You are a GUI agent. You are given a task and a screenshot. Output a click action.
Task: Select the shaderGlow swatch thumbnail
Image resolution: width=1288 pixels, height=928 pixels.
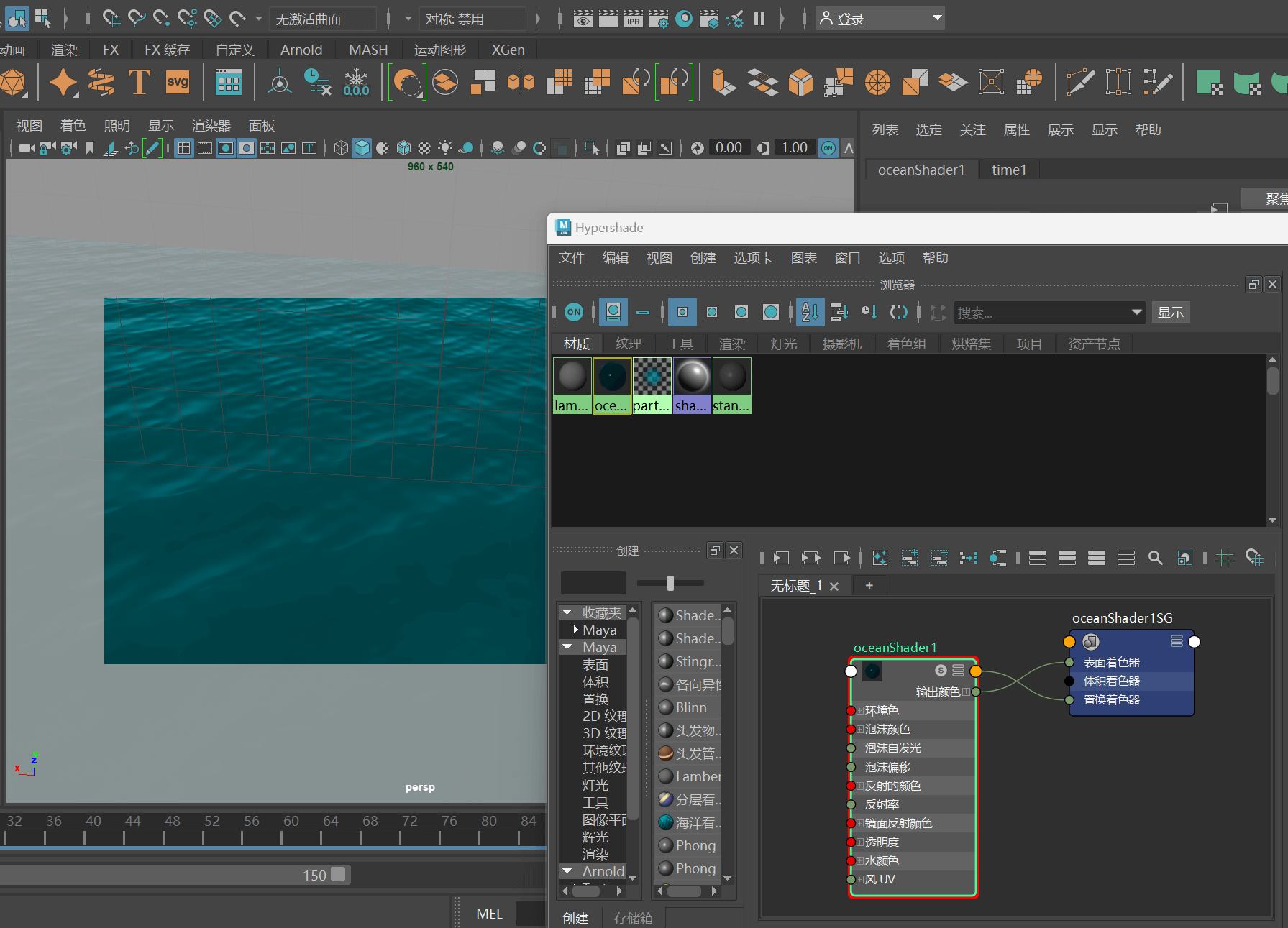[x=692, y=385]
